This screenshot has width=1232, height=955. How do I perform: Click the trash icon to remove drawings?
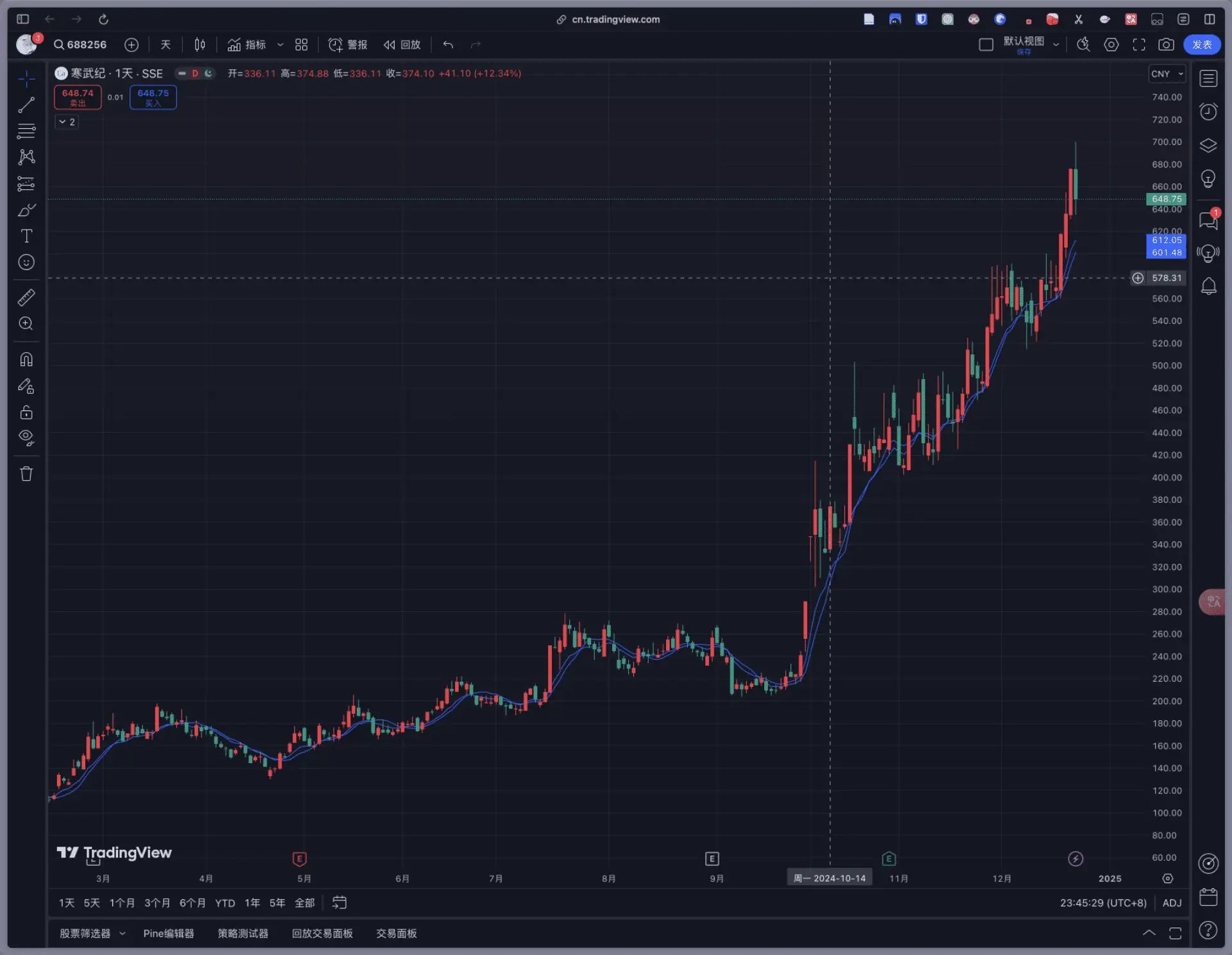click(26, 474)
